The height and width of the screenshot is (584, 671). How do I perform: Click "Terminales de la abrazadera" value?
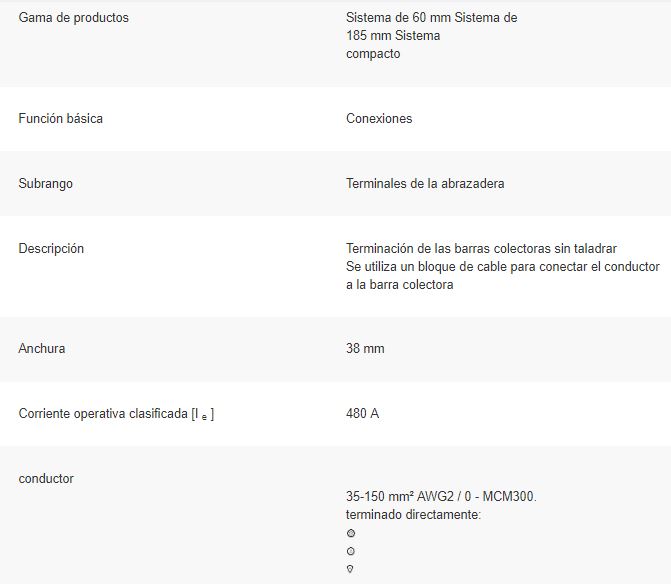click(425, 184)
